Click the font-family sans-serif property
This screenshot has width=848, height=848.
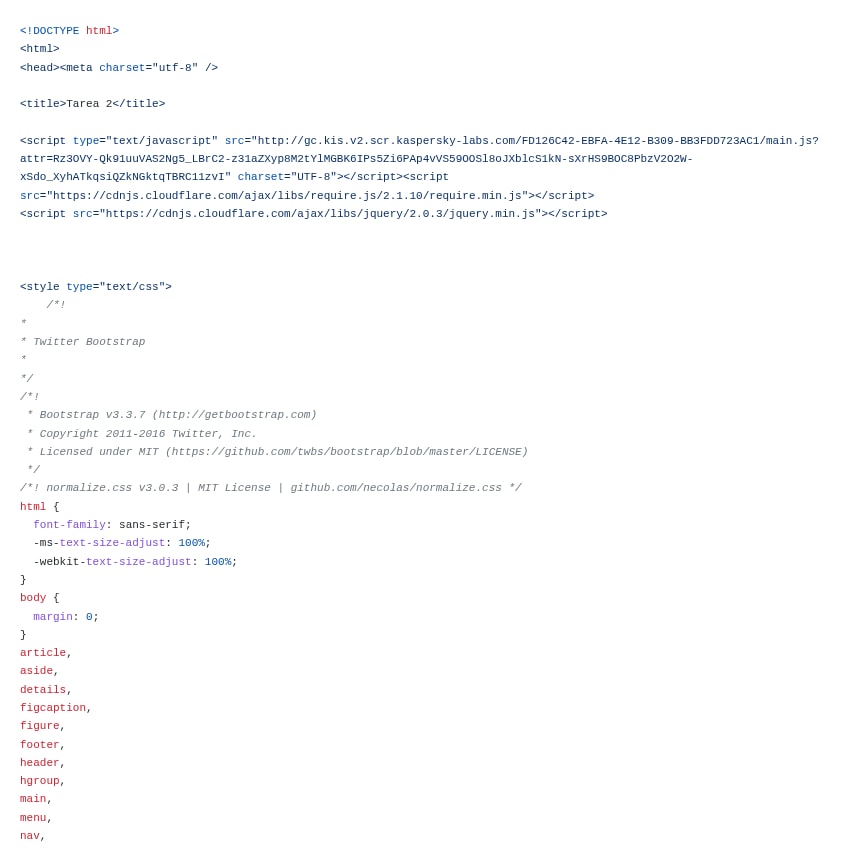click(x=112, y=525)
